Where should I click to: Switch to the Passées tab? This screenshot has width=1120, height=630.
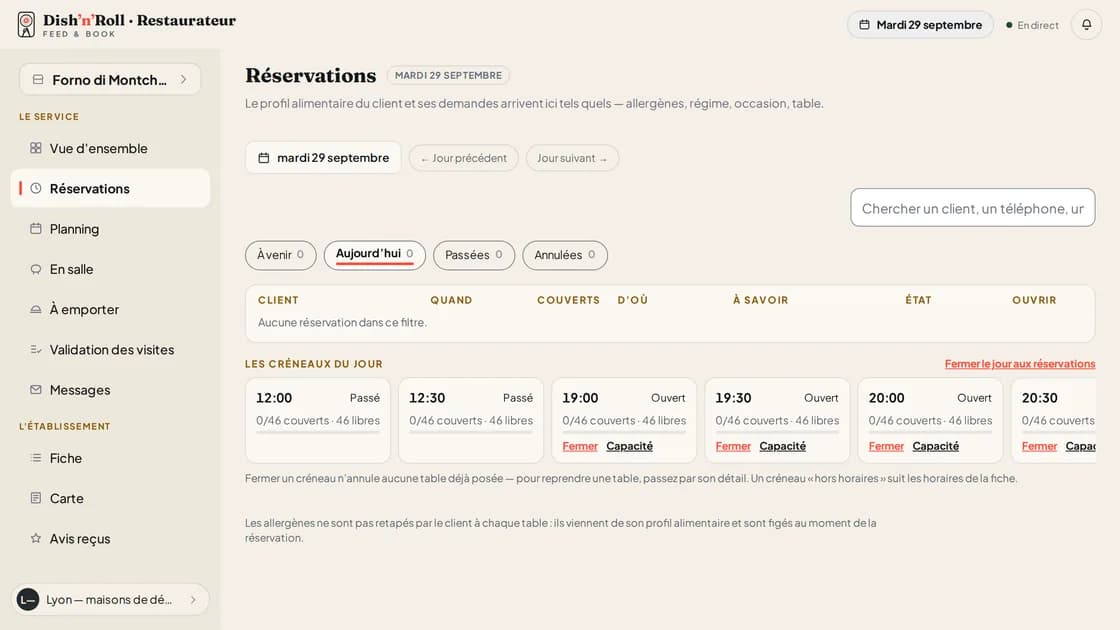point(474,255)
